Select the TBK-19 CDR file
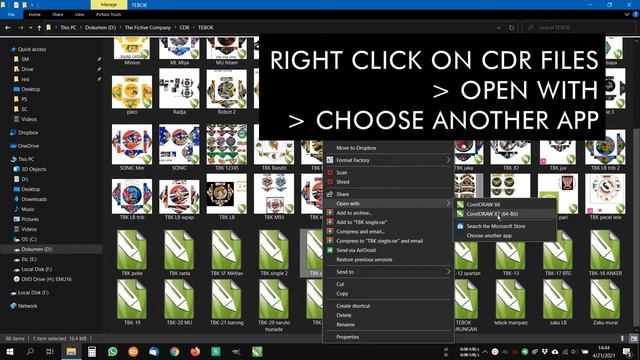The height and width of the screenshot is (360, 640). [x=132, y=302]
